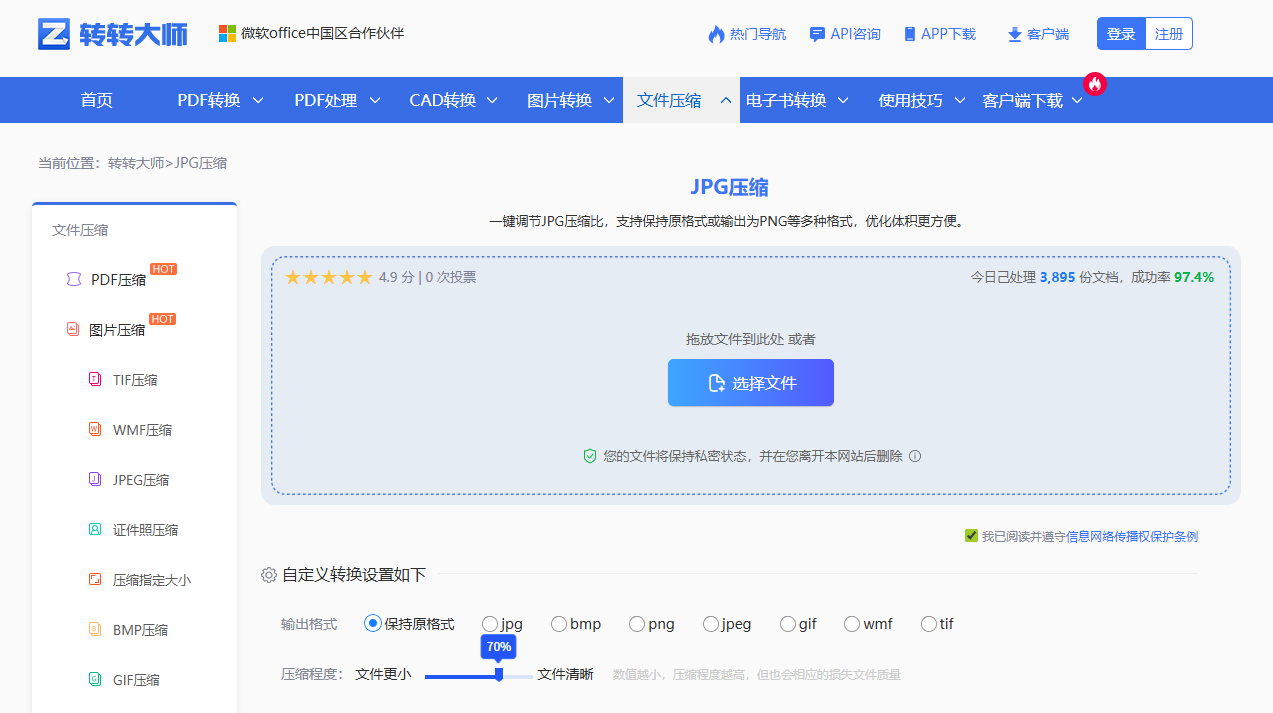Click the 0 次投票 vote text
The width and height of the screenshot is (1273, 713).
451,277
